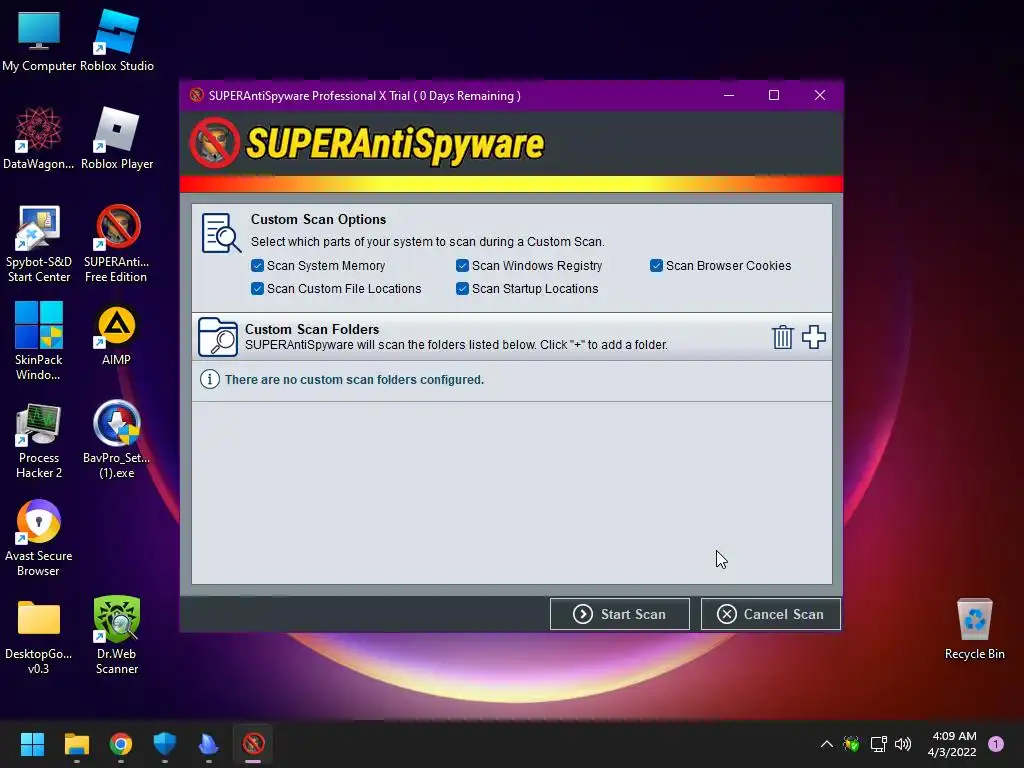The height and width of the screenshot is (768, 1024).
Task: Open Windows Security shield in taskbar
Action: tap(165, 744)
